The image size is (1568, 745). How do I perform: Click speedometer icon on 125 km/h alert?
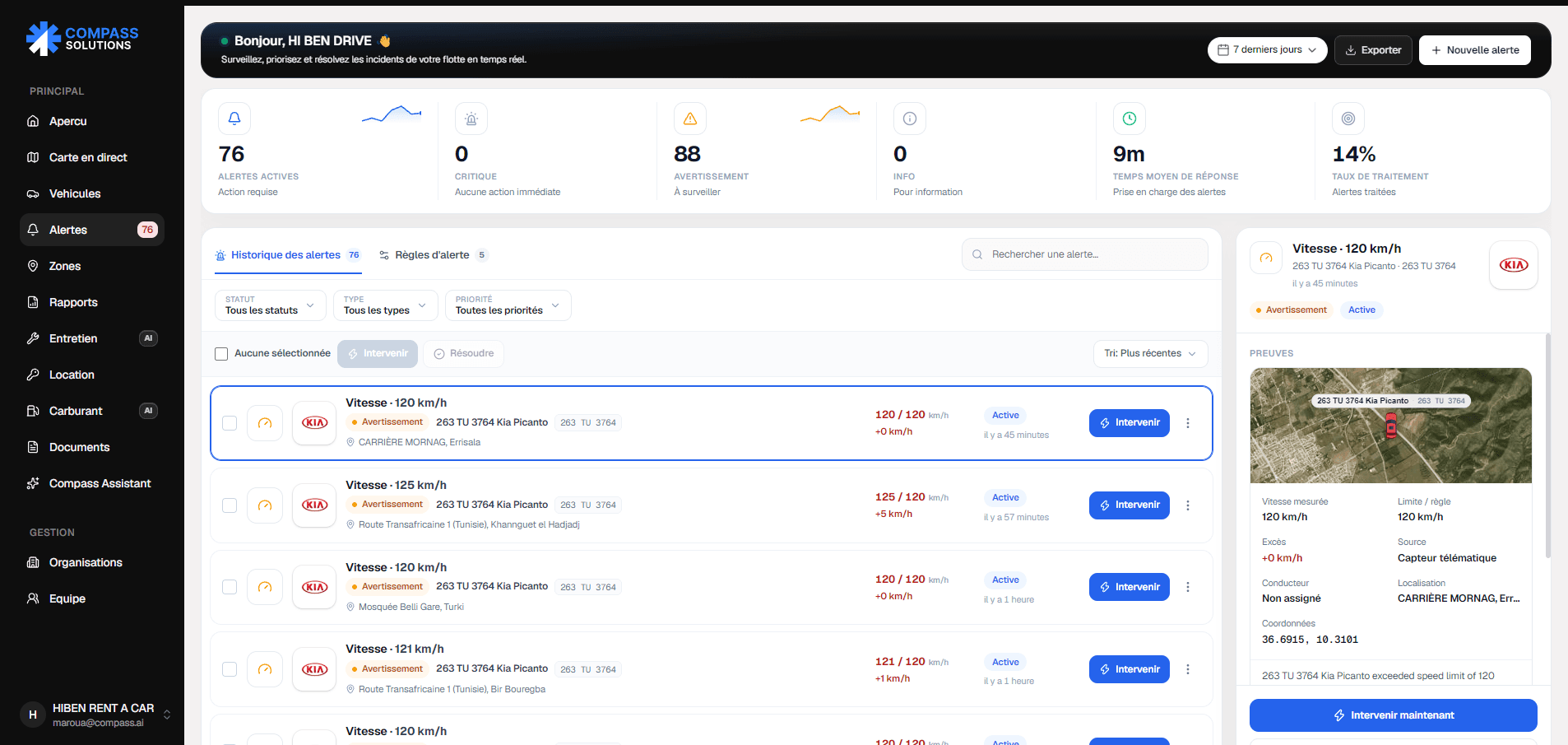coord(265,505)
